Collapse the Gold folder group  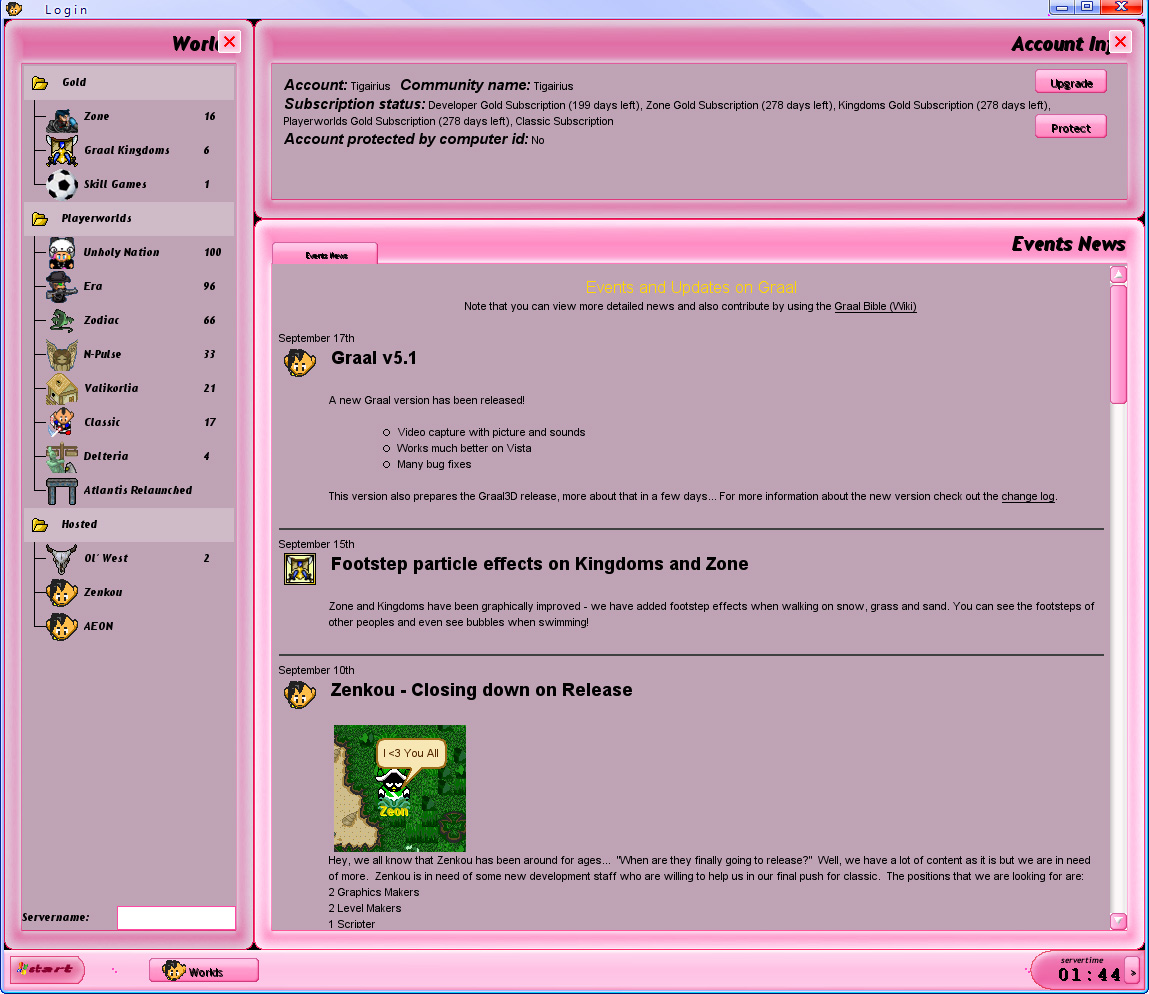pos(40,83)
